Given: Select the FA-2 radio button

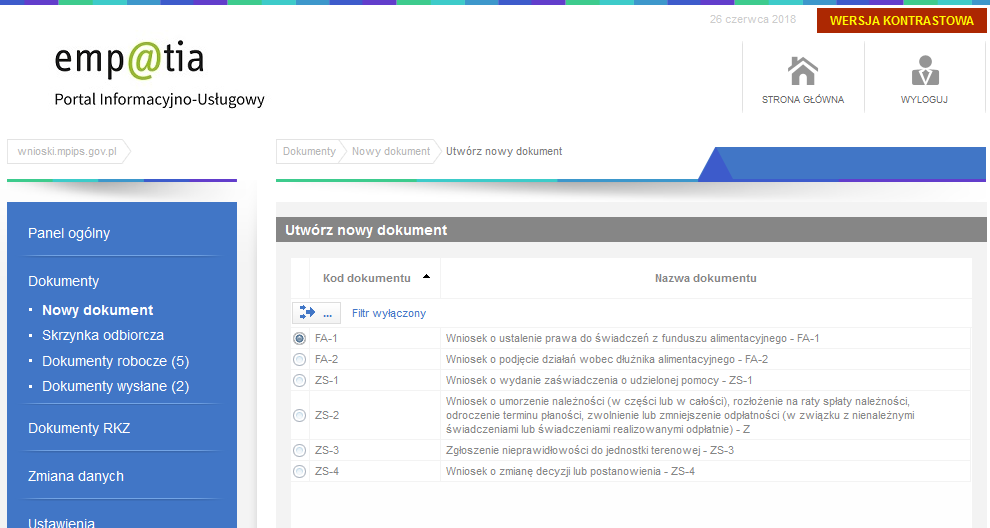Looking at the screenshot, I should 300,359.
